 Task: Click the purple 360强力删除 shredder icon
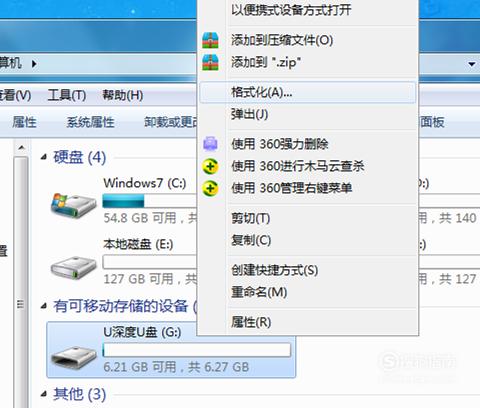click(210, 144)
